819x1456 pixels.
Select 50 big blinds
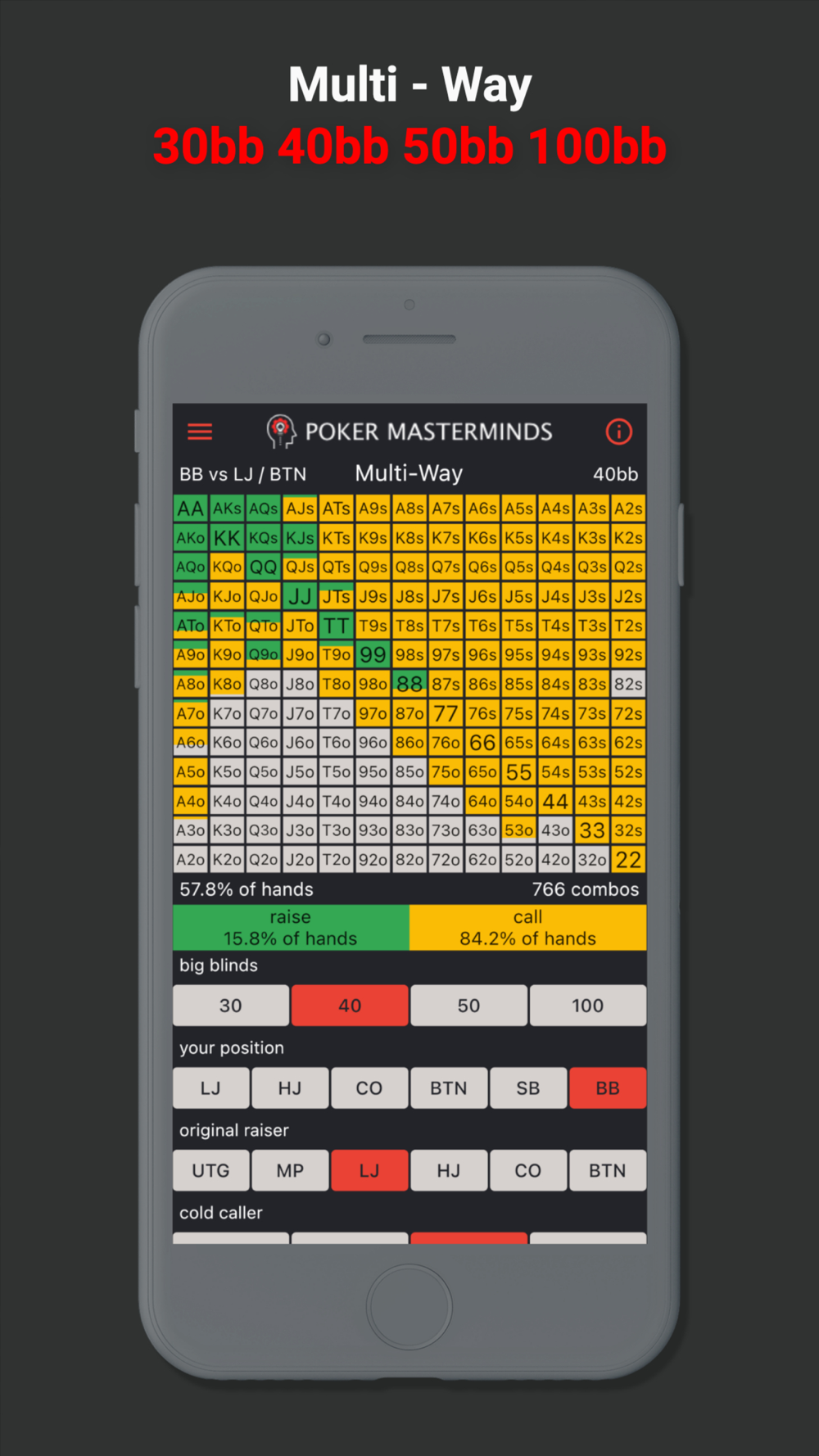468,1006
